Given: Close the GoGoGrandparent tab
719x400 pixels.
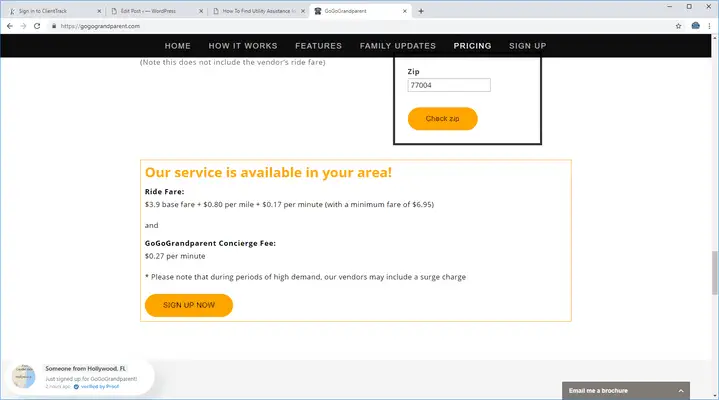Looking at the screenshot, I should [404, 11].
